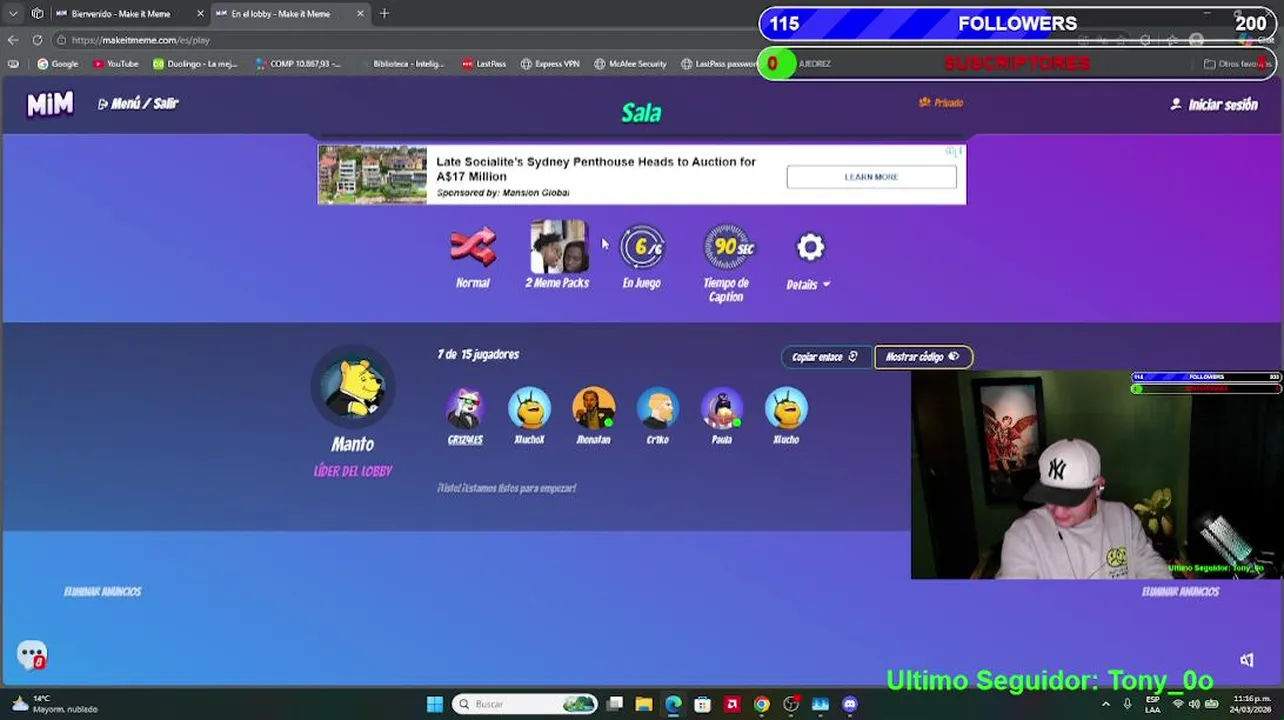Click the browser back arrow
1284x720 pixels.
[13, 40]
